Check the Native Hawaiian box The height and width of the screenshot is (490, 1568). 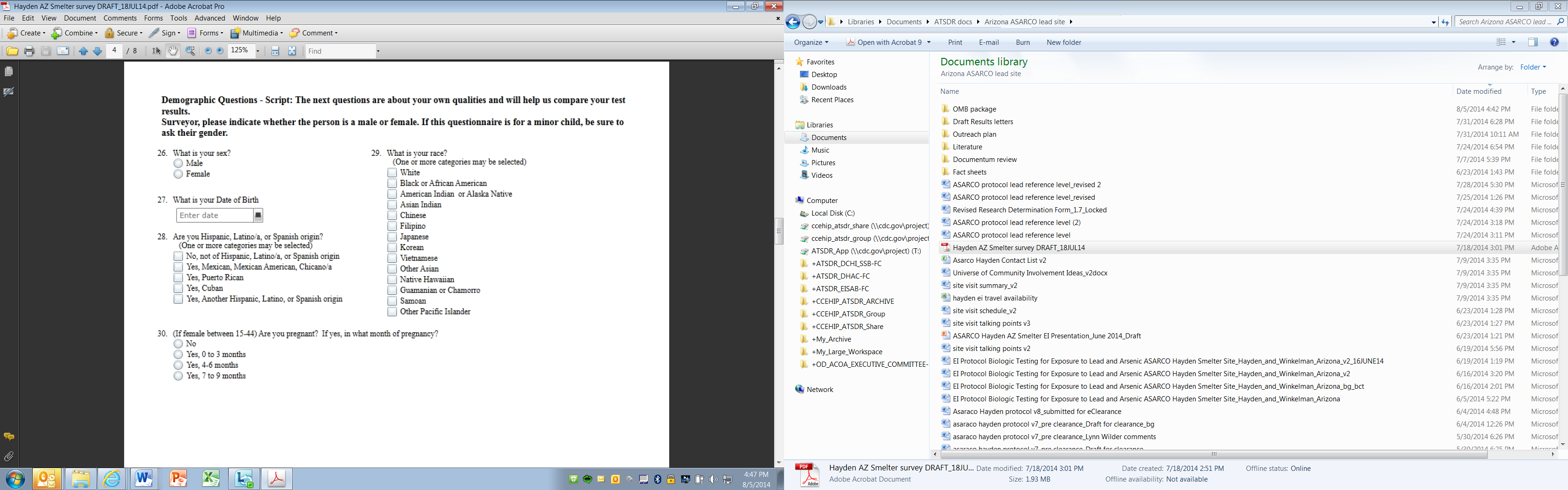[x=392, y=280]
